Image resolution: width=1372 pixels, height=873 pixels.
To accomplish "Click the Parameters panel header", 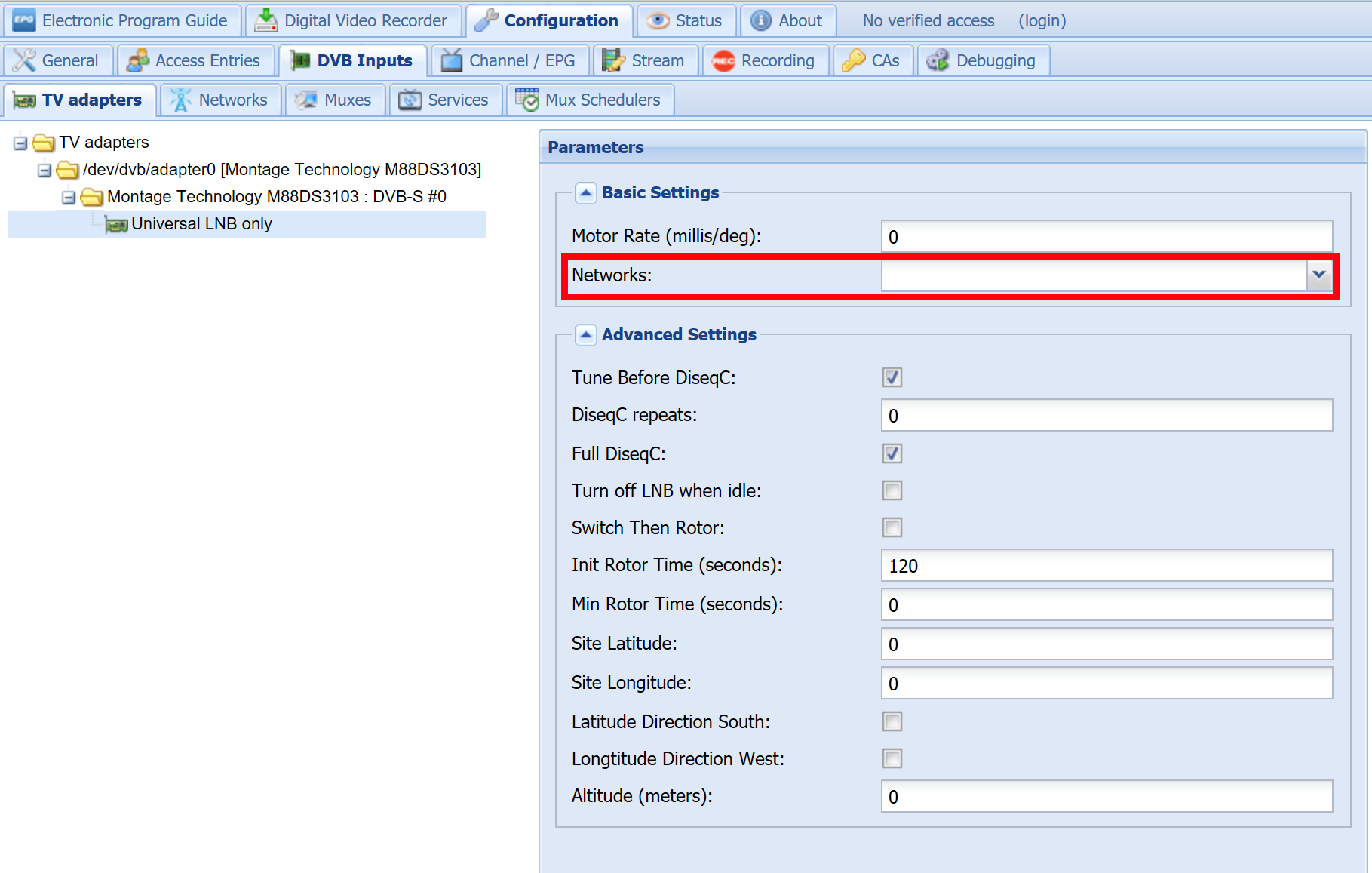I will tap(953, 147).
